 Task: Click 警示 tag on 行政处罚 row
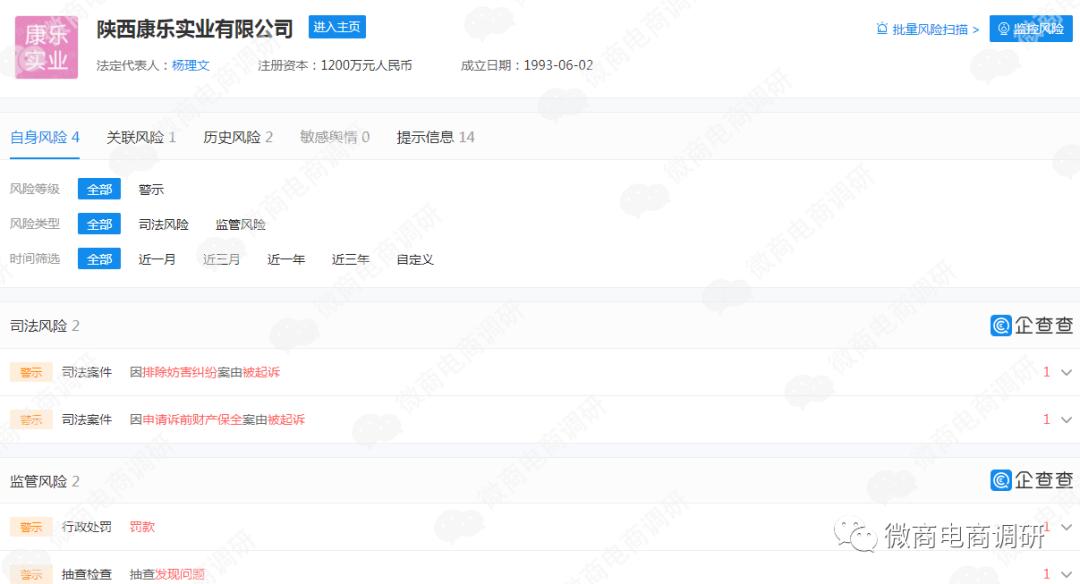pos(31,527)
